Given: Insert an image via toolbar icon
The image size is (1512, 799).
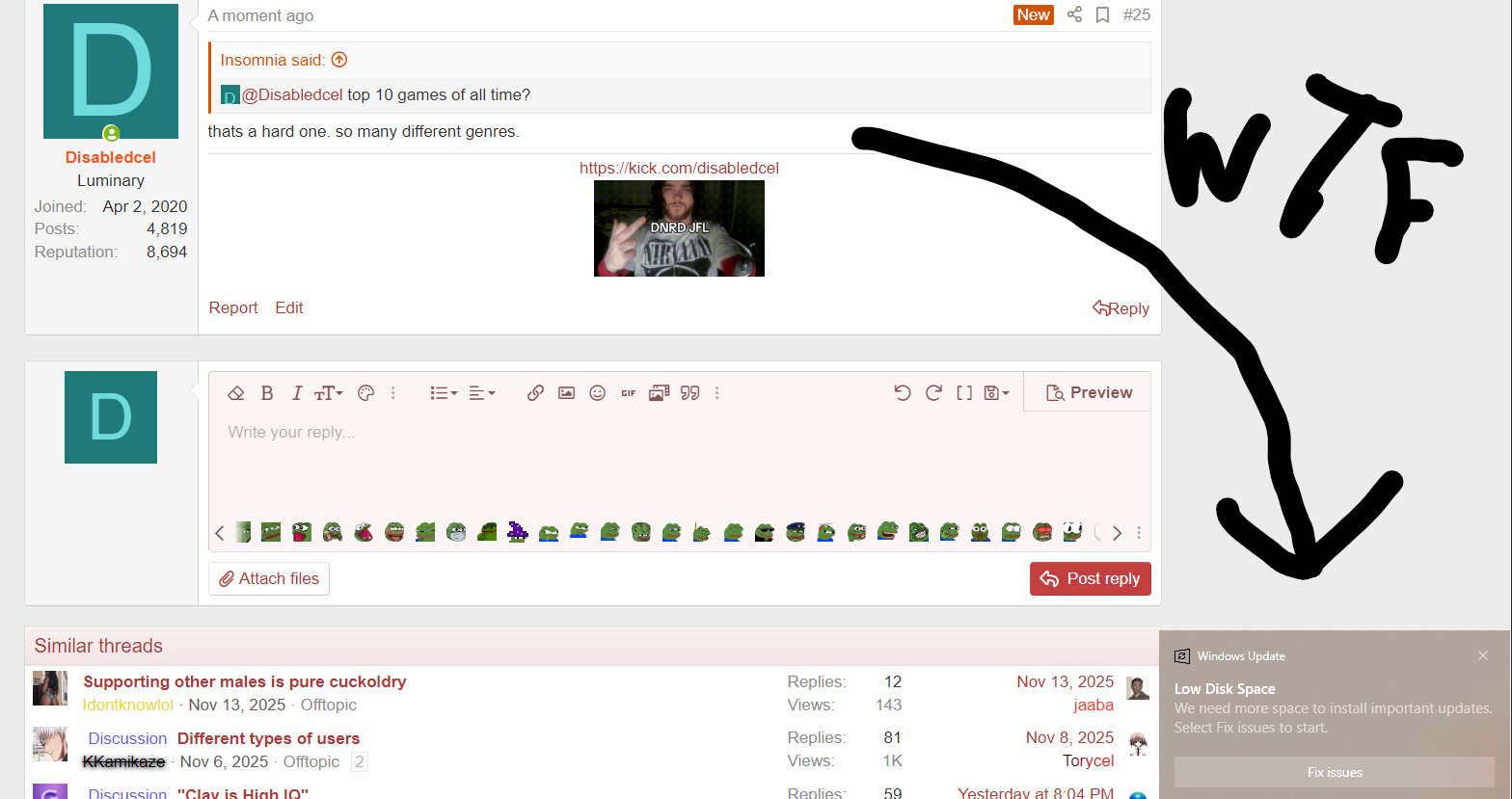Looking at the screenshot, I should (x=566, y=393).
